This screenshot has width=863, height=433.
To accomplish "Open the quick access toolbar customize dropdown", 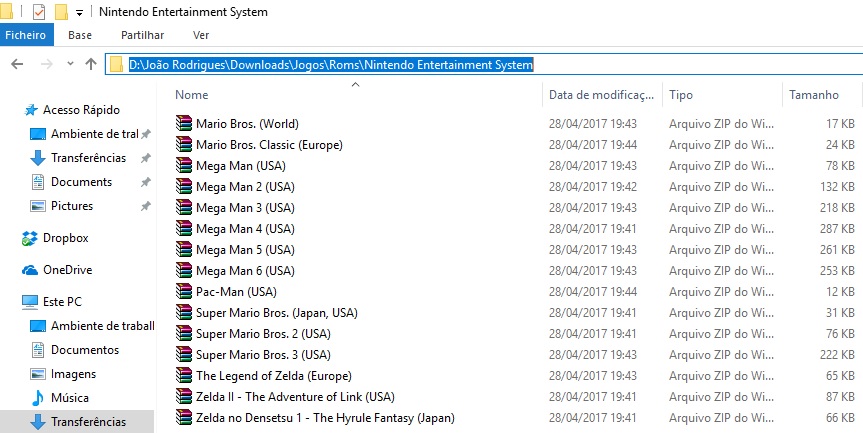I will [79, 13].
